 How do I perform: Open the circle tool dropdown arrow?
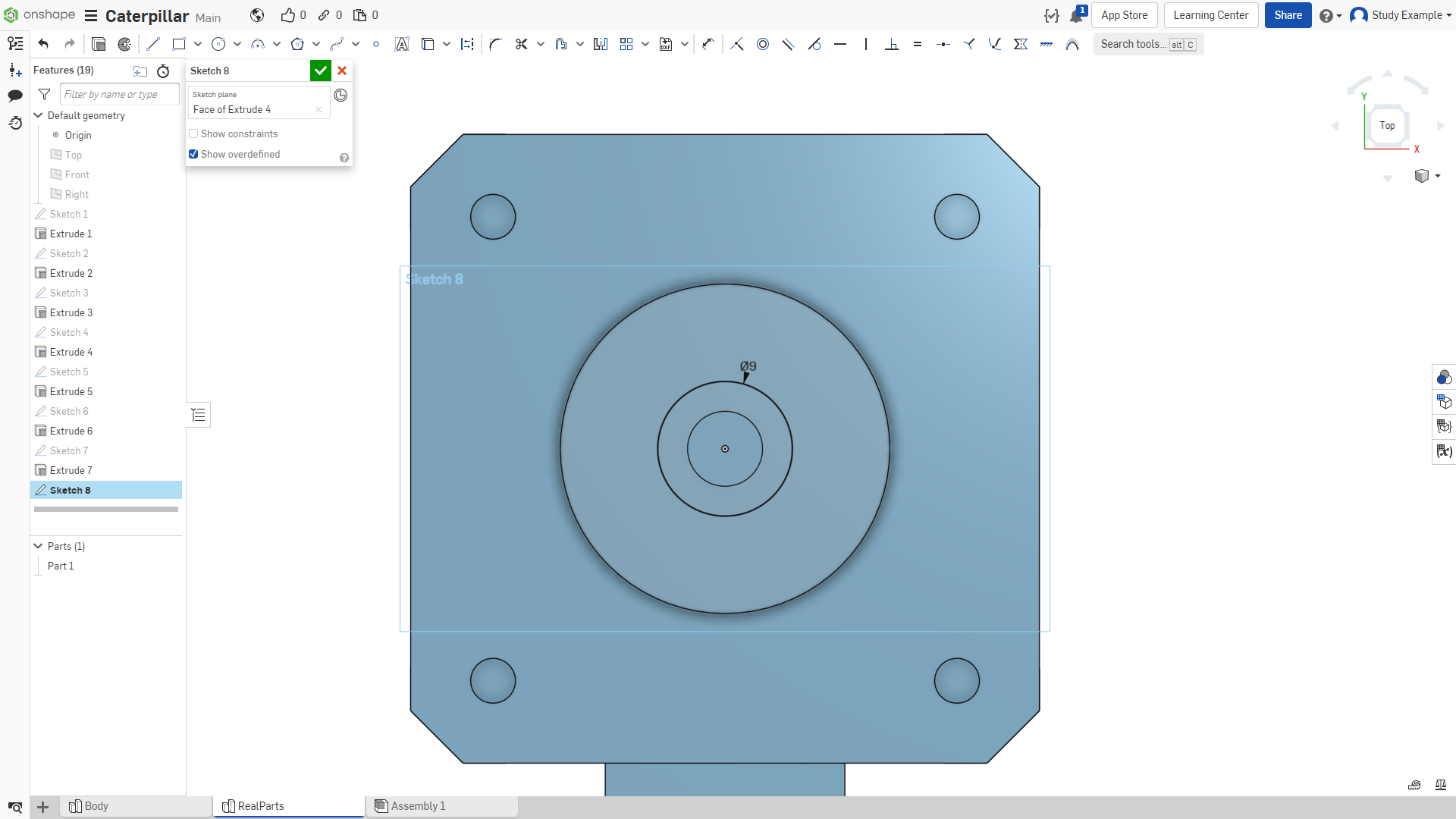pos(237,44)
